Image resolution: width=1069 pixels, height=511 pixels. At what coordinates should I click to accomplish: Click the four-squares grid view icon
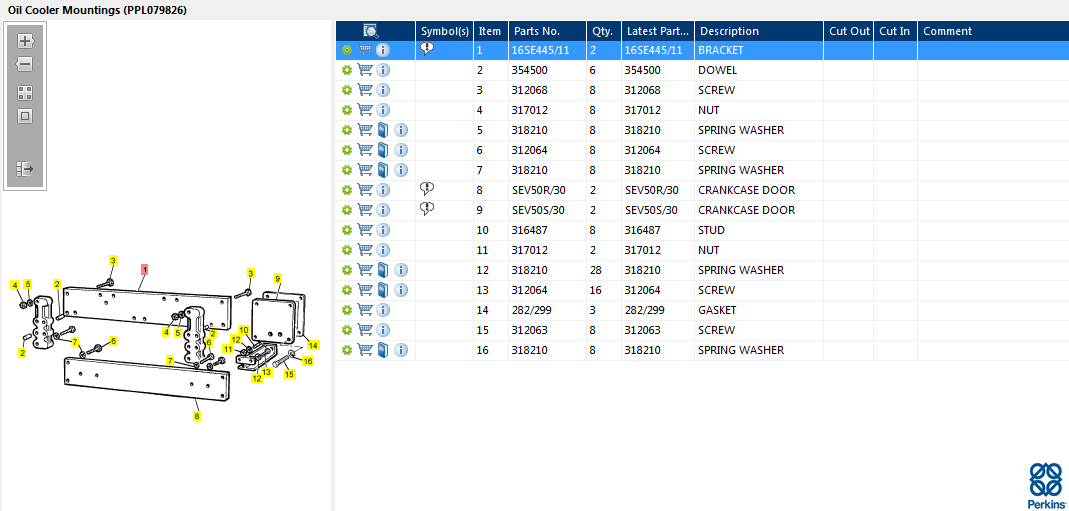25,93
